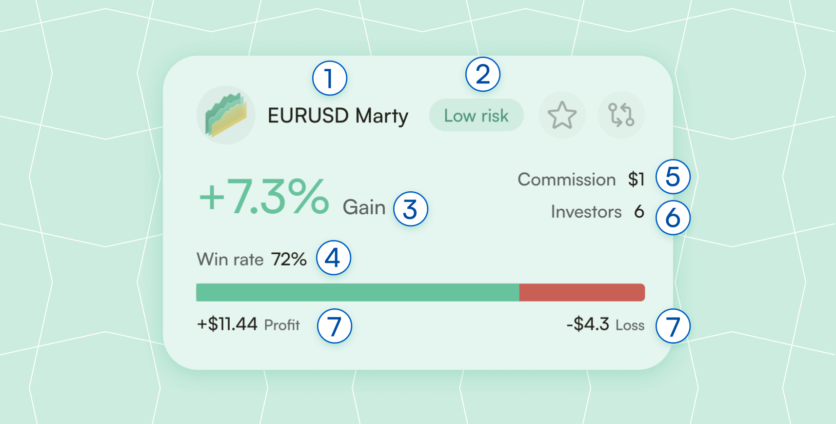Click annotation marker 3 beside Gain
Viewport: 836px width, 424px height.
click(410, 208)
